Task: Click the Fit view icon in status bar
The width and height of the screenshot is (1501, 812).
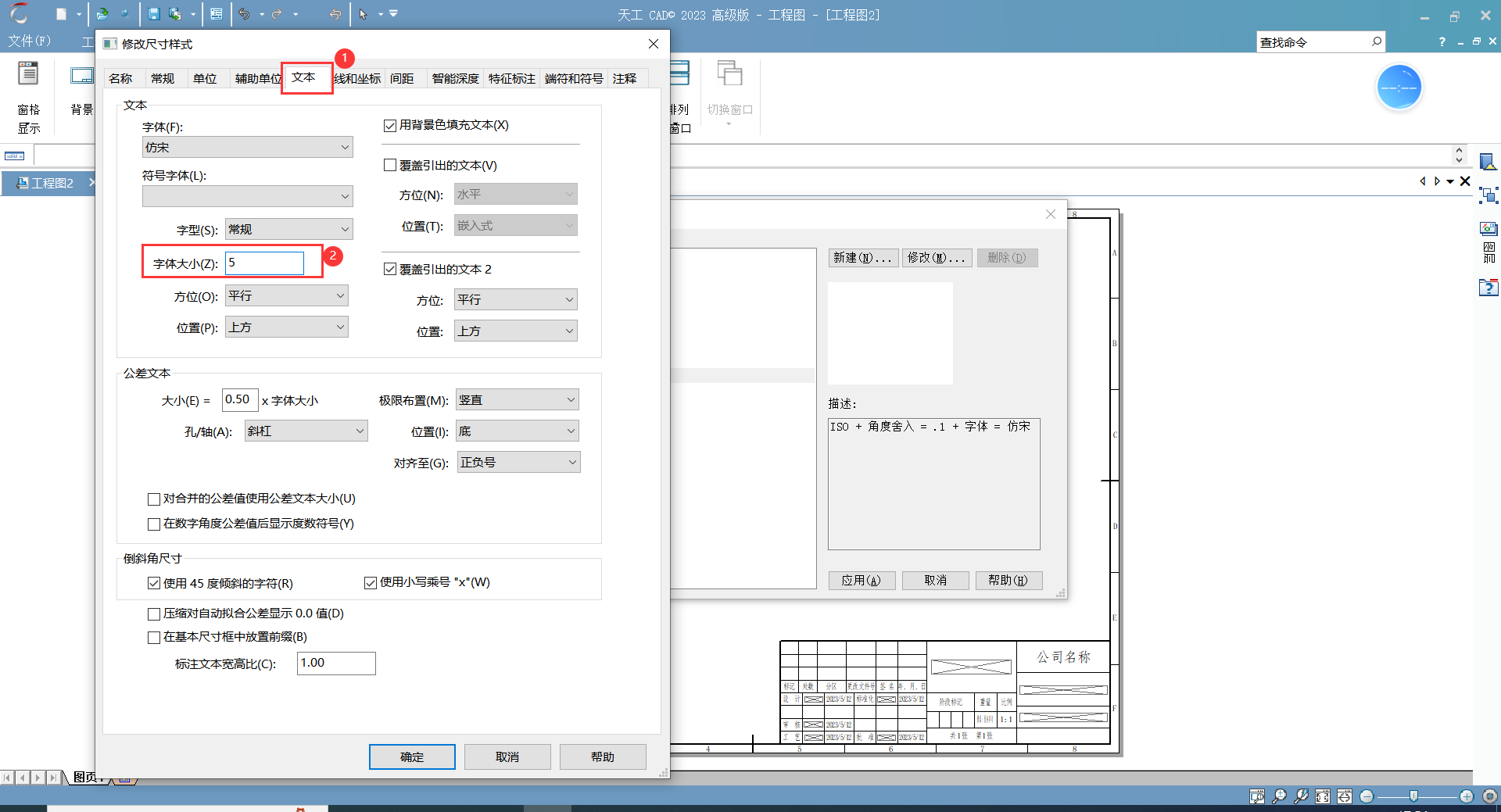Action: 1322,796
